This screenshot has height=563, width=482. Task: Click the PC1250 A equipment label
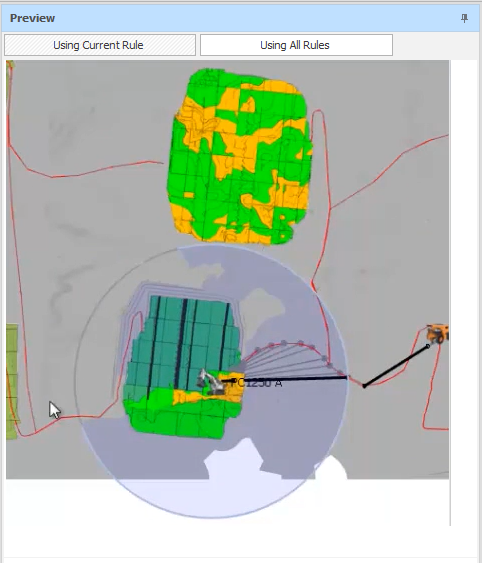256,383
